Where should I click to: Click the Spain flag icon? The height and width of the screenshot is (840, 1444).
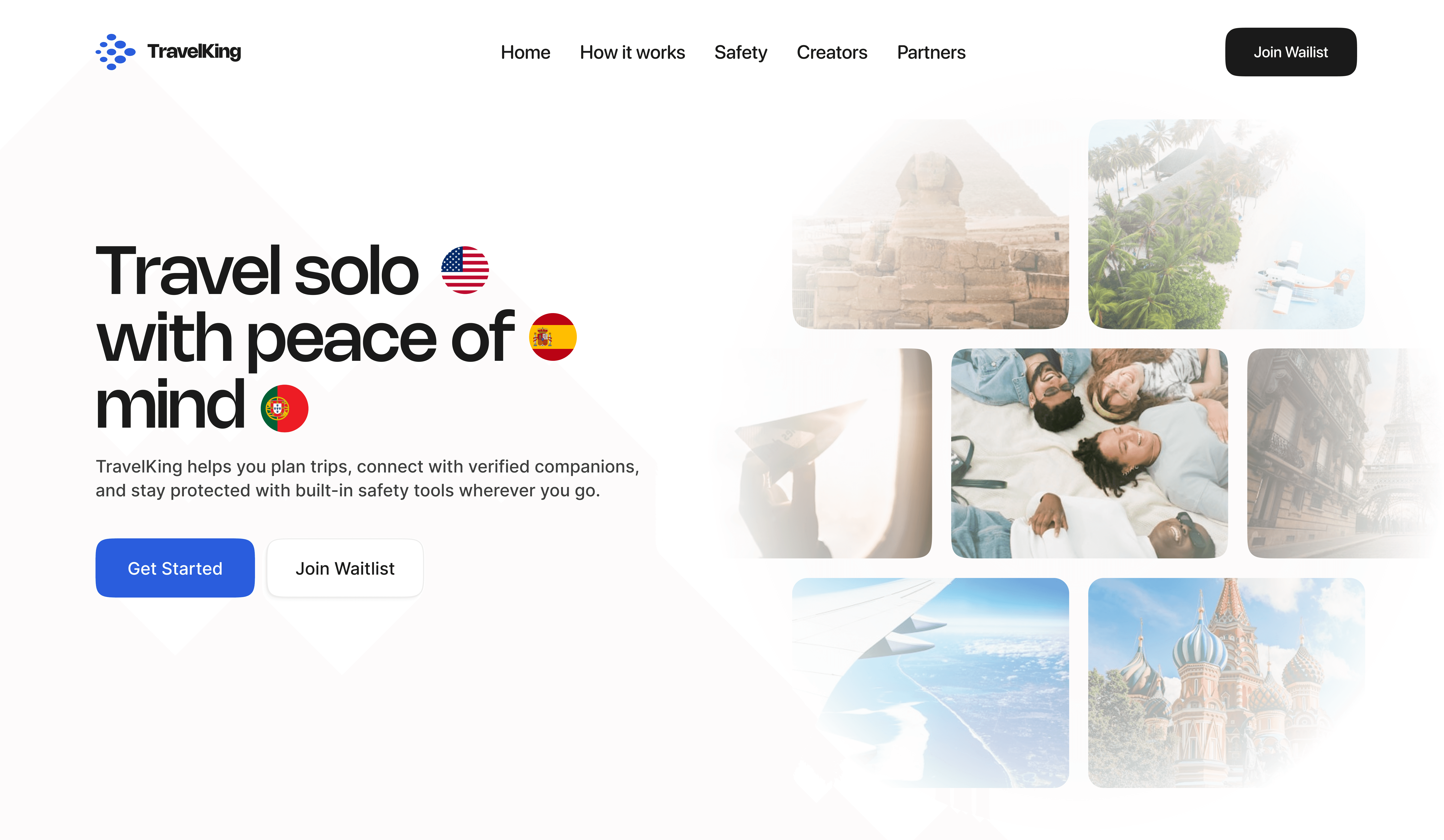point(552,337)
